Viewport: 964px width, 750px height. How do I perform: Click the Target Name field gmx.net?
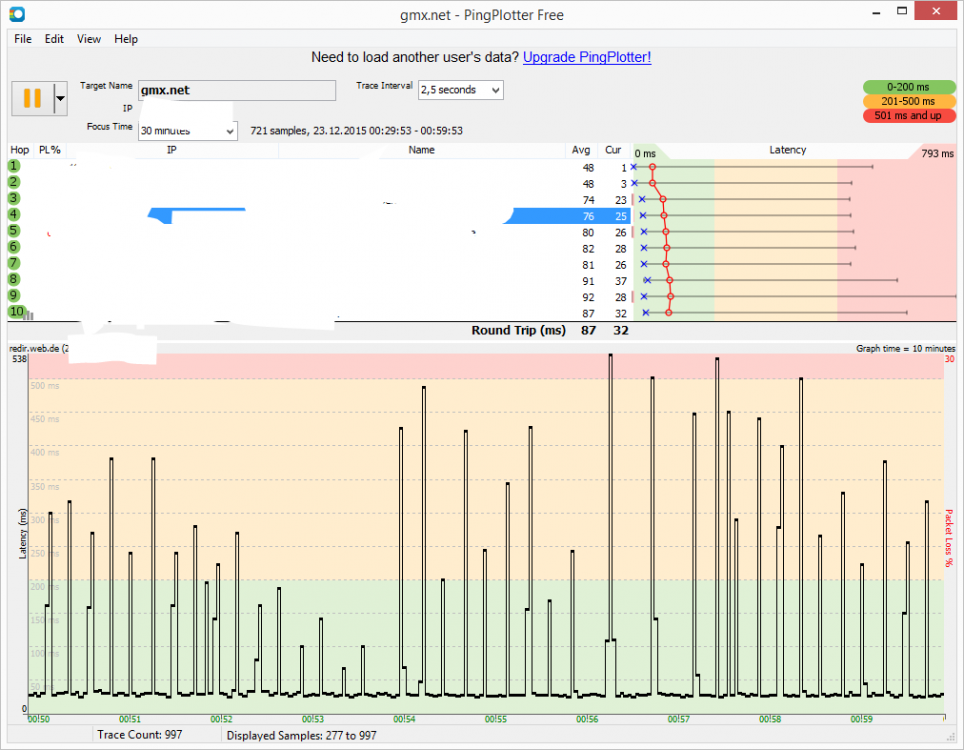coord(236,90)
